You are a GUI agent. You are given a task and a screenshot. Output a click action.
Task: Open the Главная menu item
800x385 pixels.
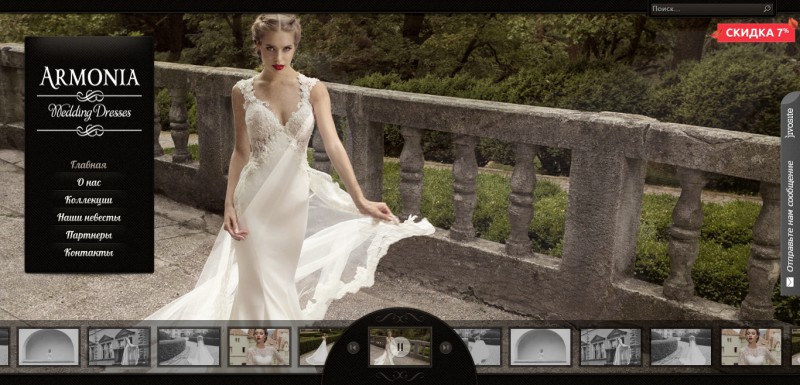(89, 165)
